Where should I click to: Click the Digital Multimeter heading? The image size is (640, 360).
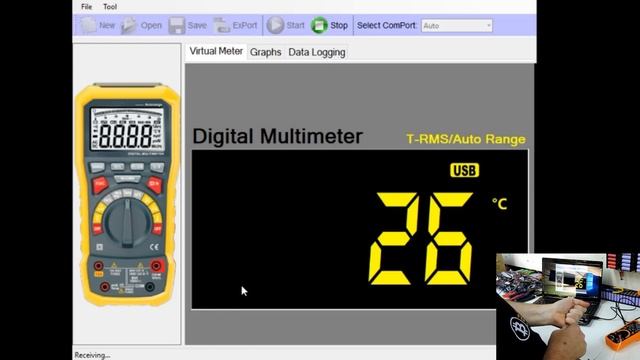(278, 136)
